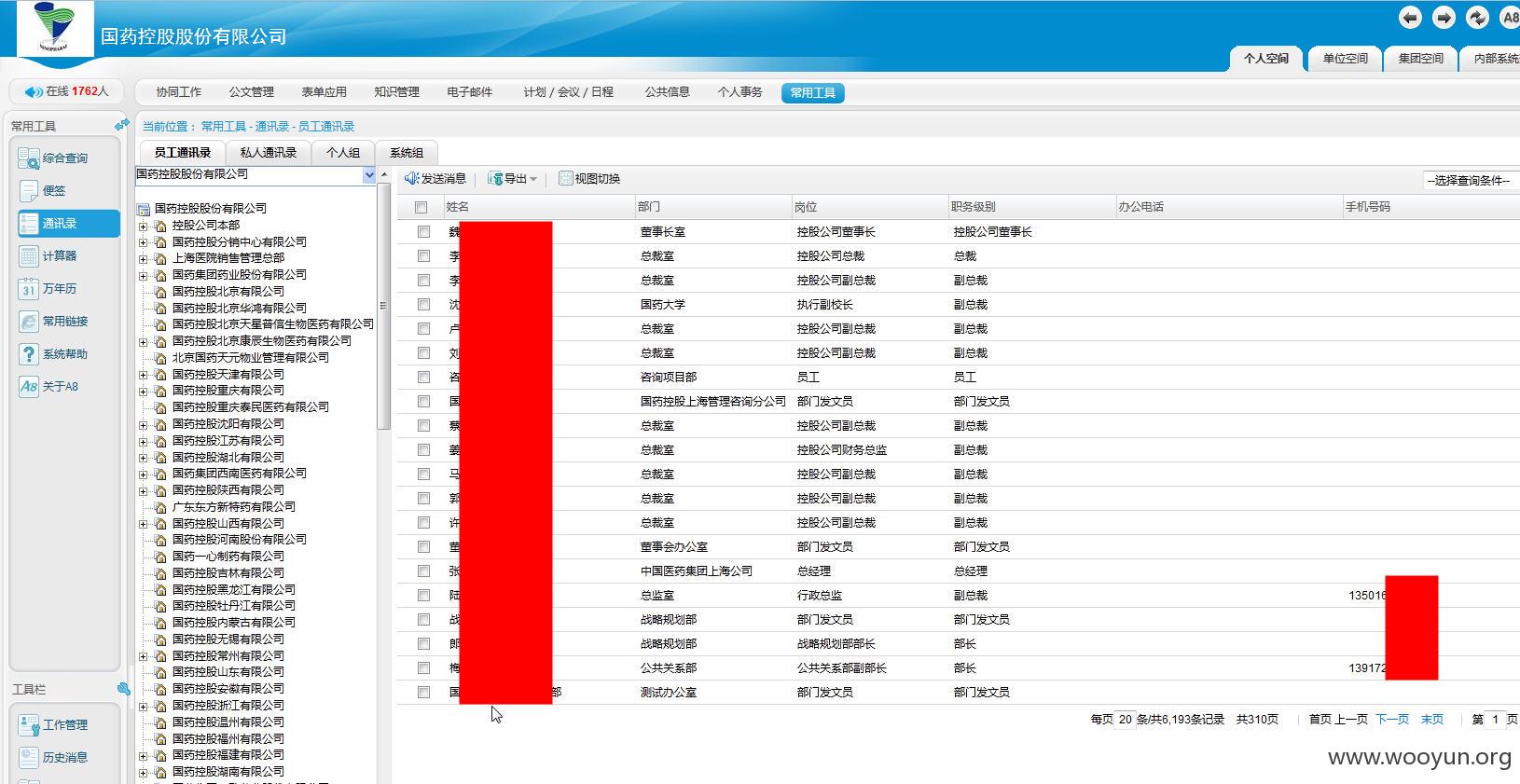
Task: Switch to the 私人通讯录 tab
Action: click(x=269, y=153)
